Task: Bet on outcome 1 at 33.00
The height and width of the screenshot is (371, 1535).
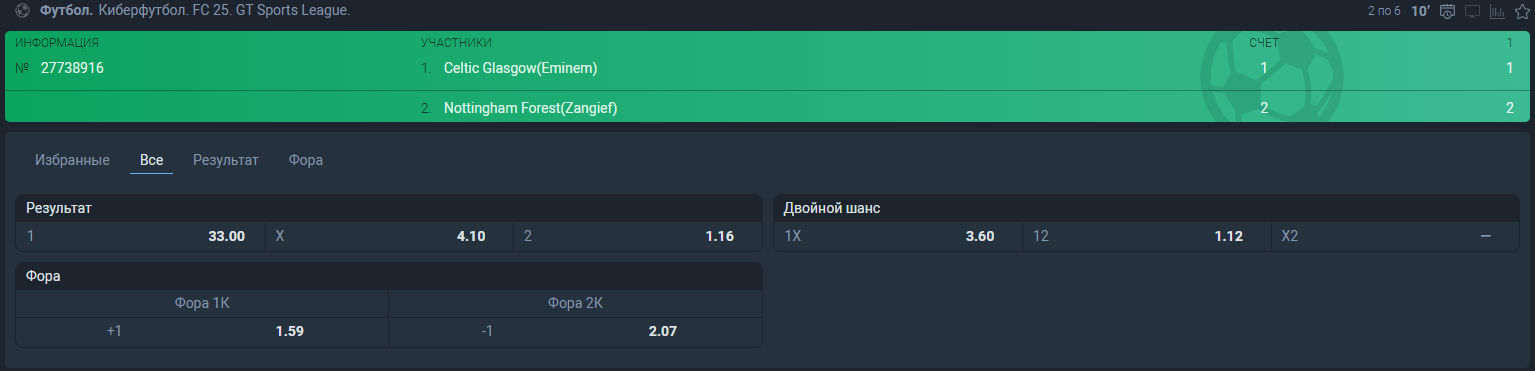Action: click(140, 236)
